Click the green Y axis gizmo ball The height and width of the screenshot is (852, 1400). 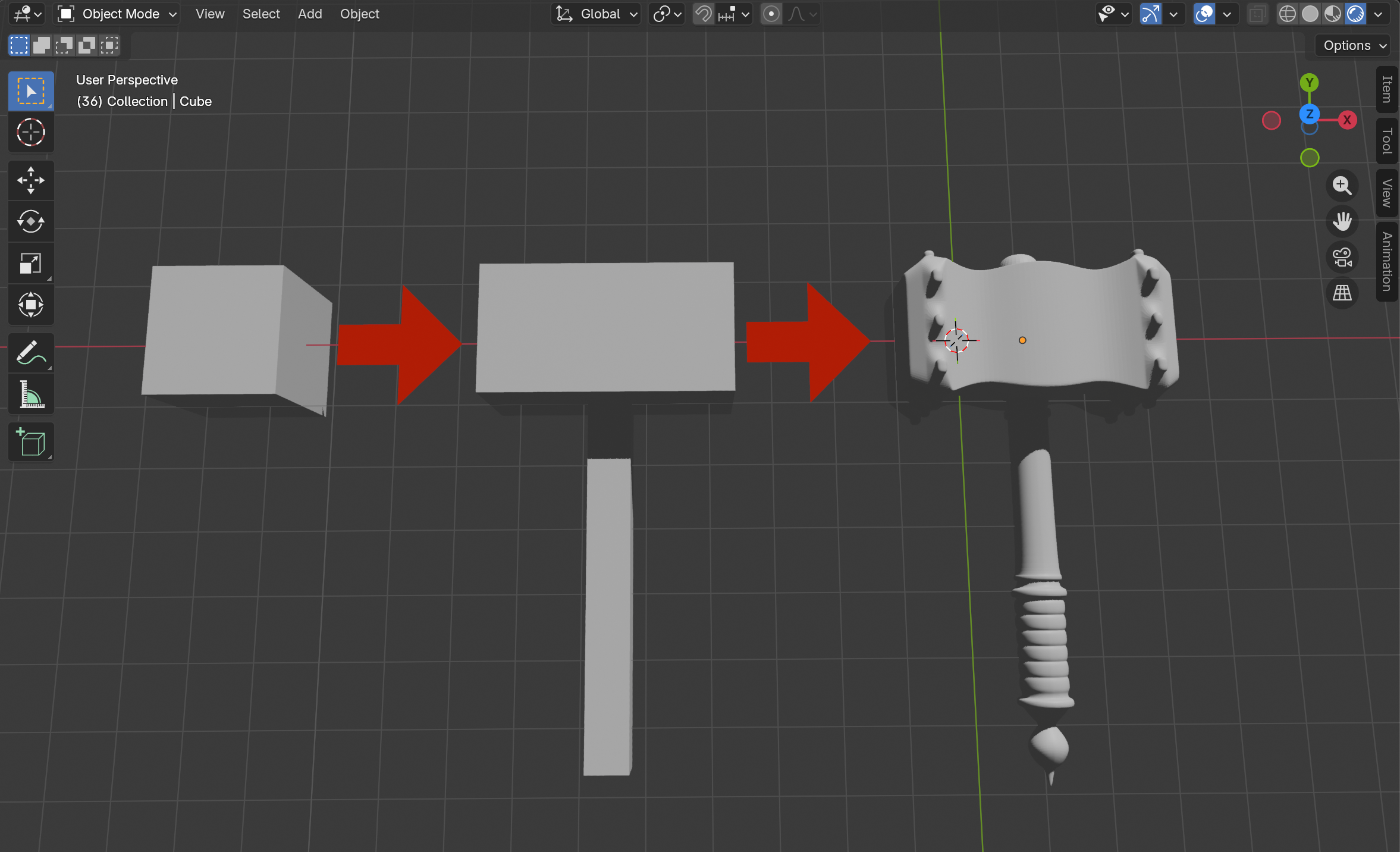tap(1309, 83)
